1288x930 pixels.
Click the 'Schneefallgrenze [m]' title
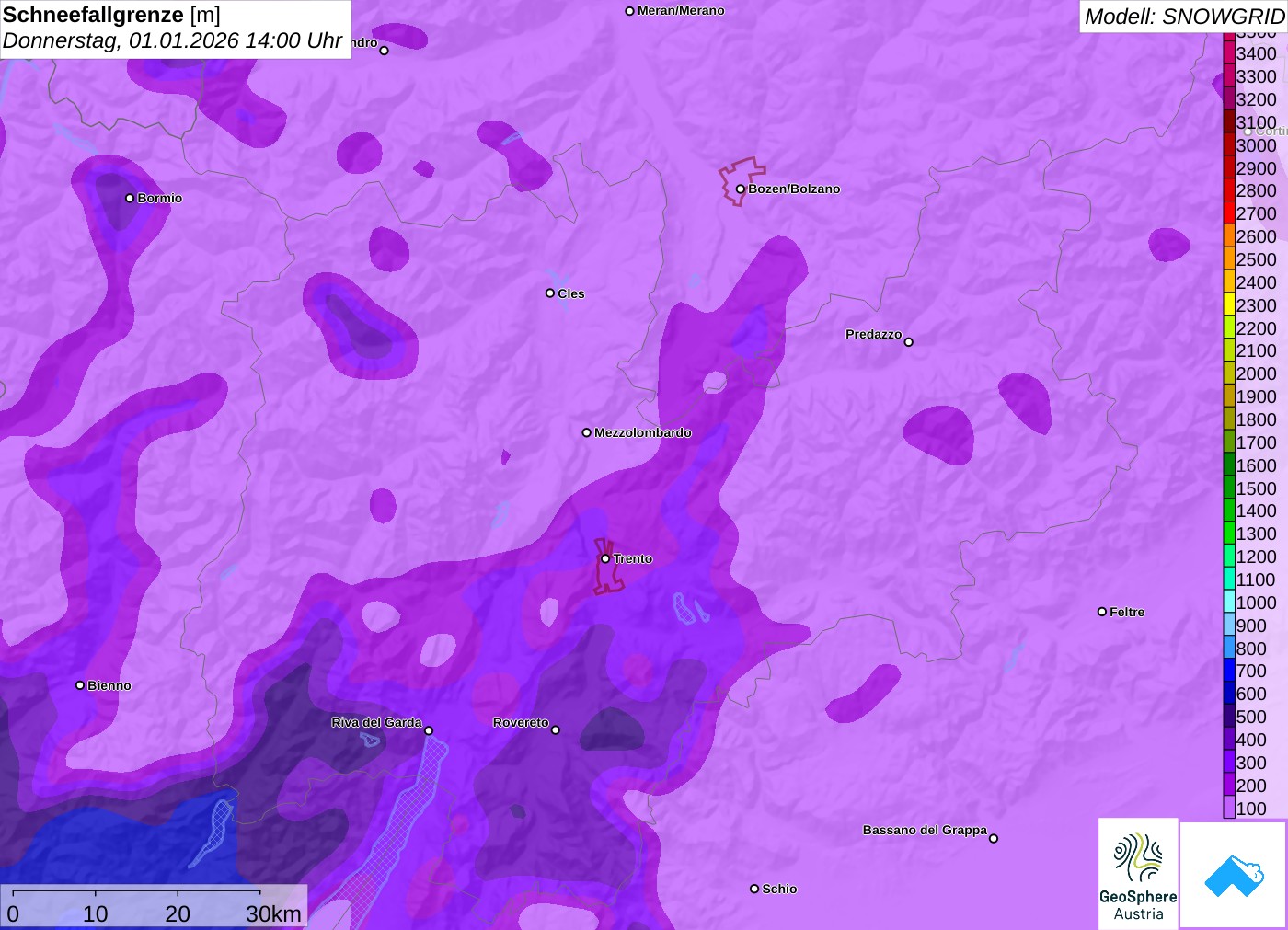[112, 15]
